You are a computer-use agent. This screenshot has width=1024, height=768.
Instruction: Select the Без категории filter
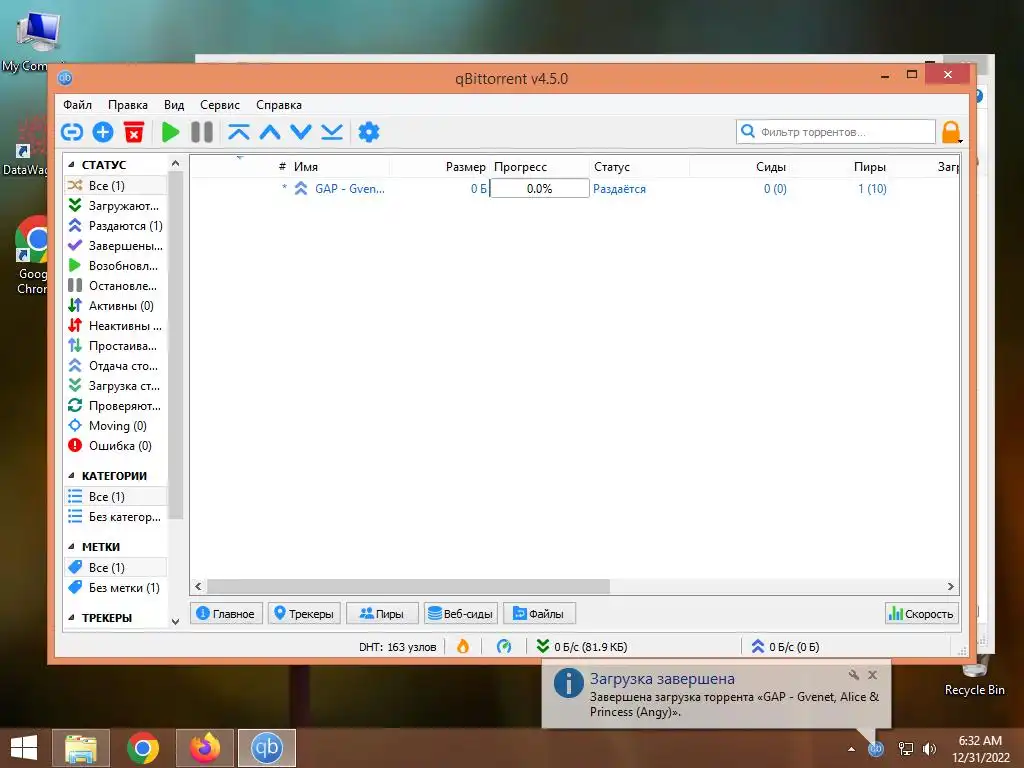pyautogui.click(x=116, y=517)
